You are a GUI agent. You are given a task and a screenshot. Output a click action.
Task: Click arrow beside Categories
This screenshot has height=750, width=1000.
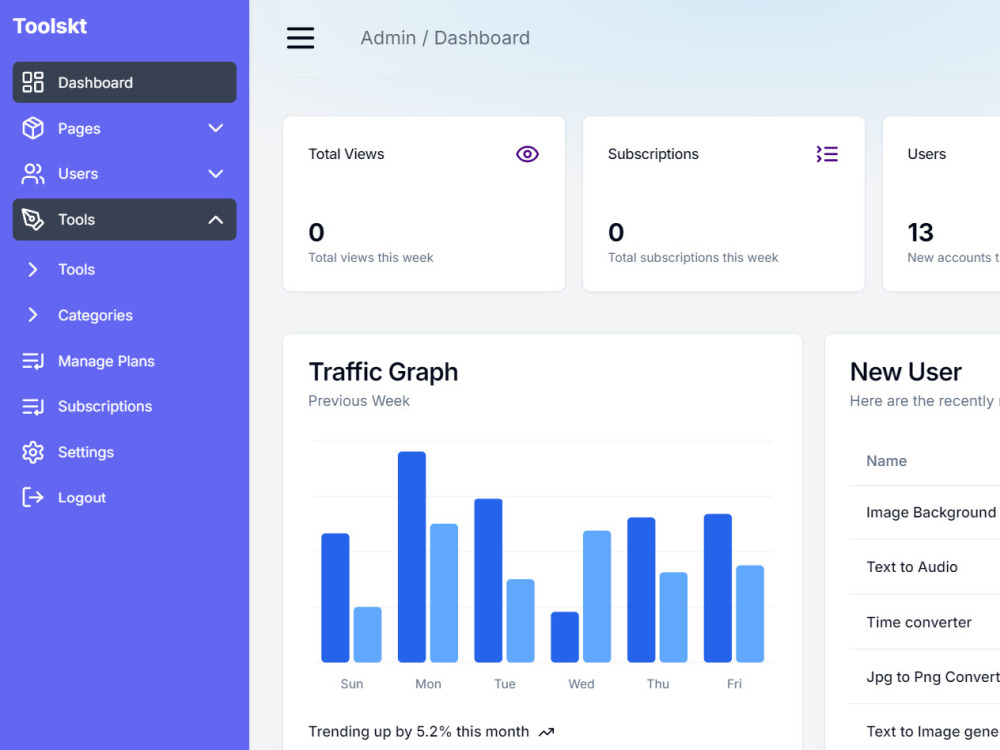click(33, 315)
